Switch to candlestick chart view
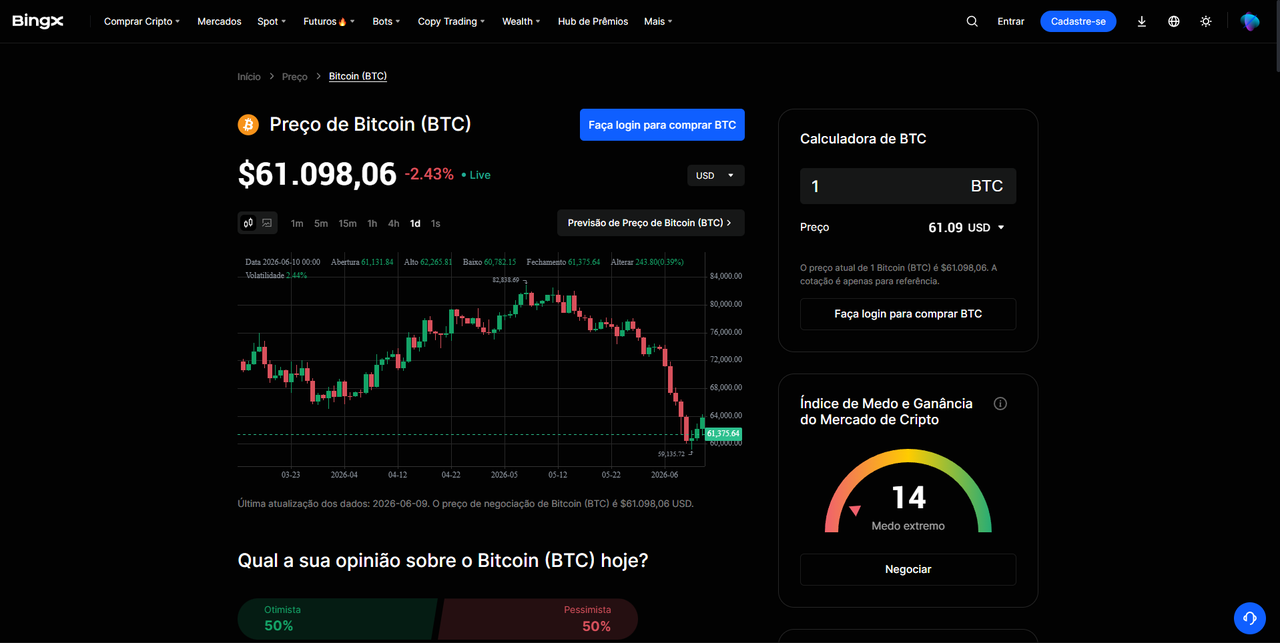Screen dimensions: 1280x643 [x=248, y=223]
